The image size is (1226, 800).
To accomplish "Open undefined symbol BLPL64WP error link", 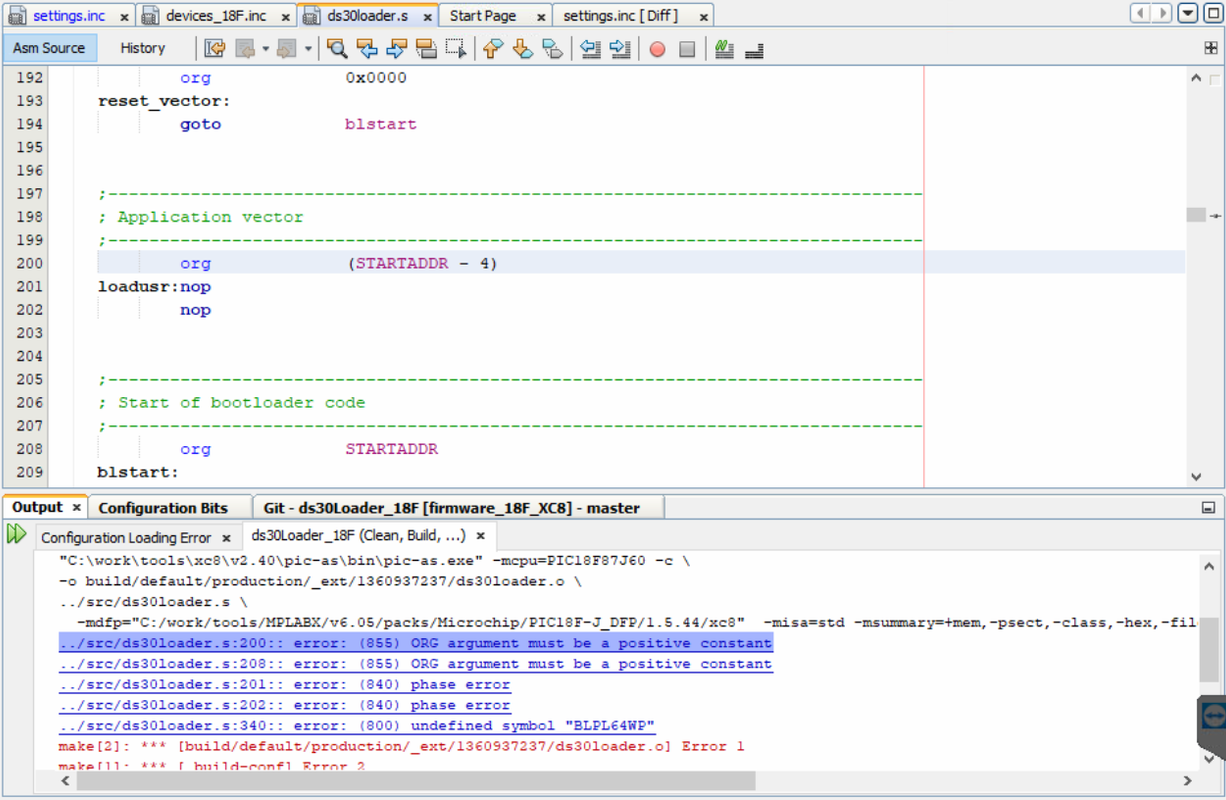I will click(x=357, y=726).
